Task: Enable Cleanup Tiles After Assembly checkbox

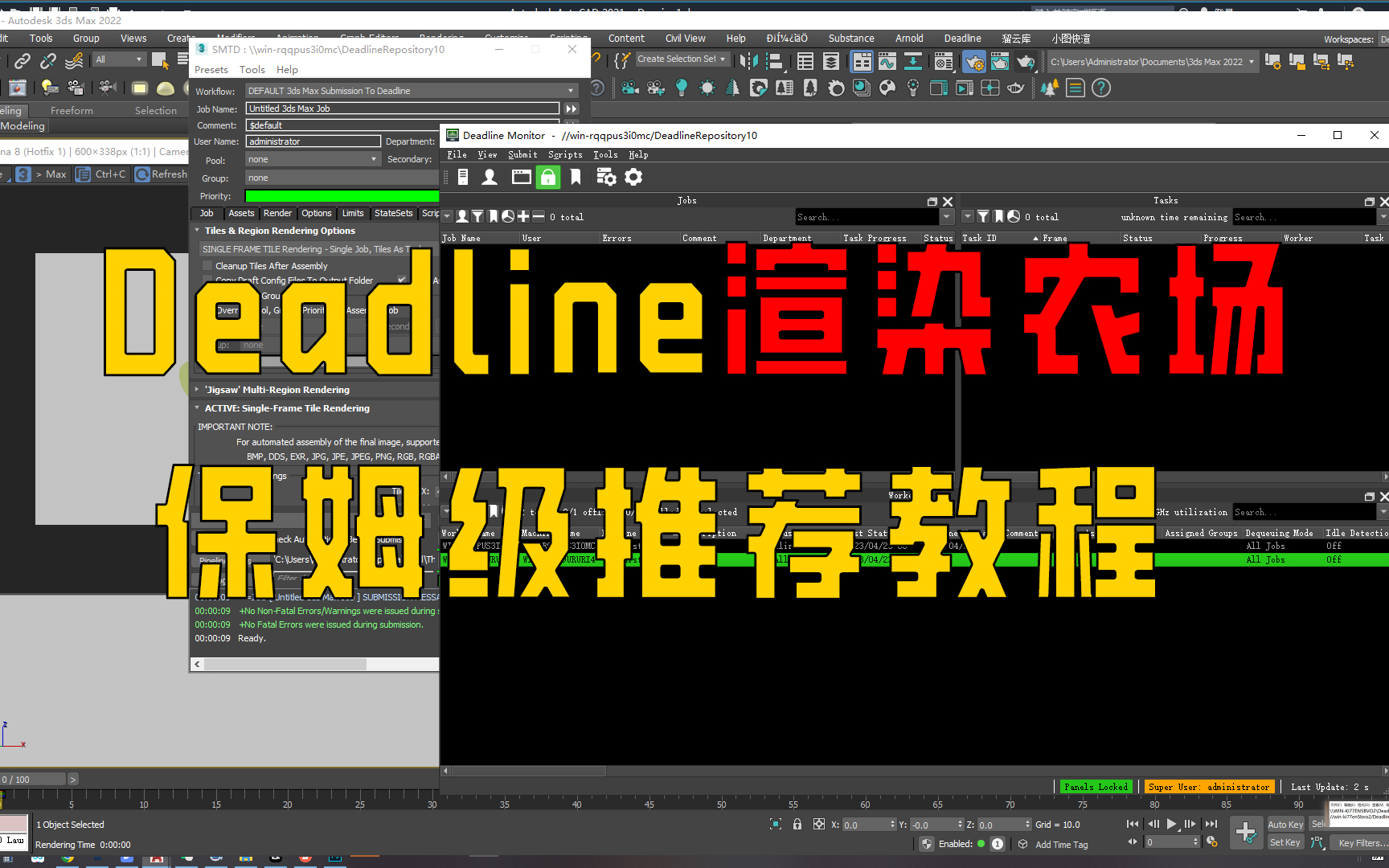Action: [x=207, y=266]
